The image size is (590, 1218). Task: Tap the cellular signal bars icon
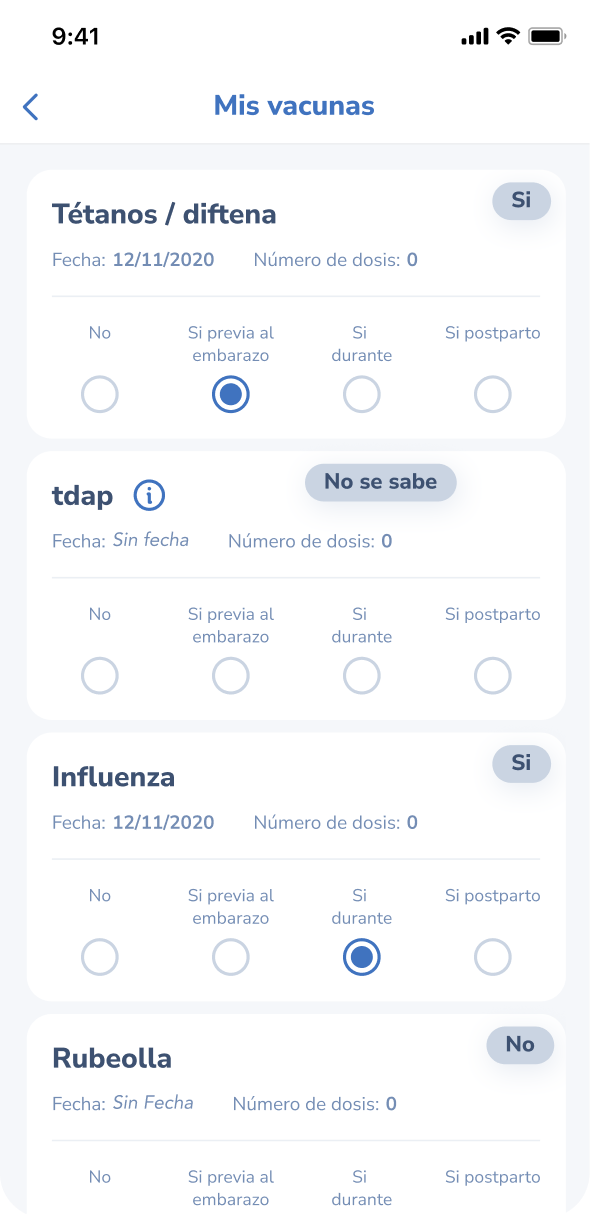coord(472,36)
